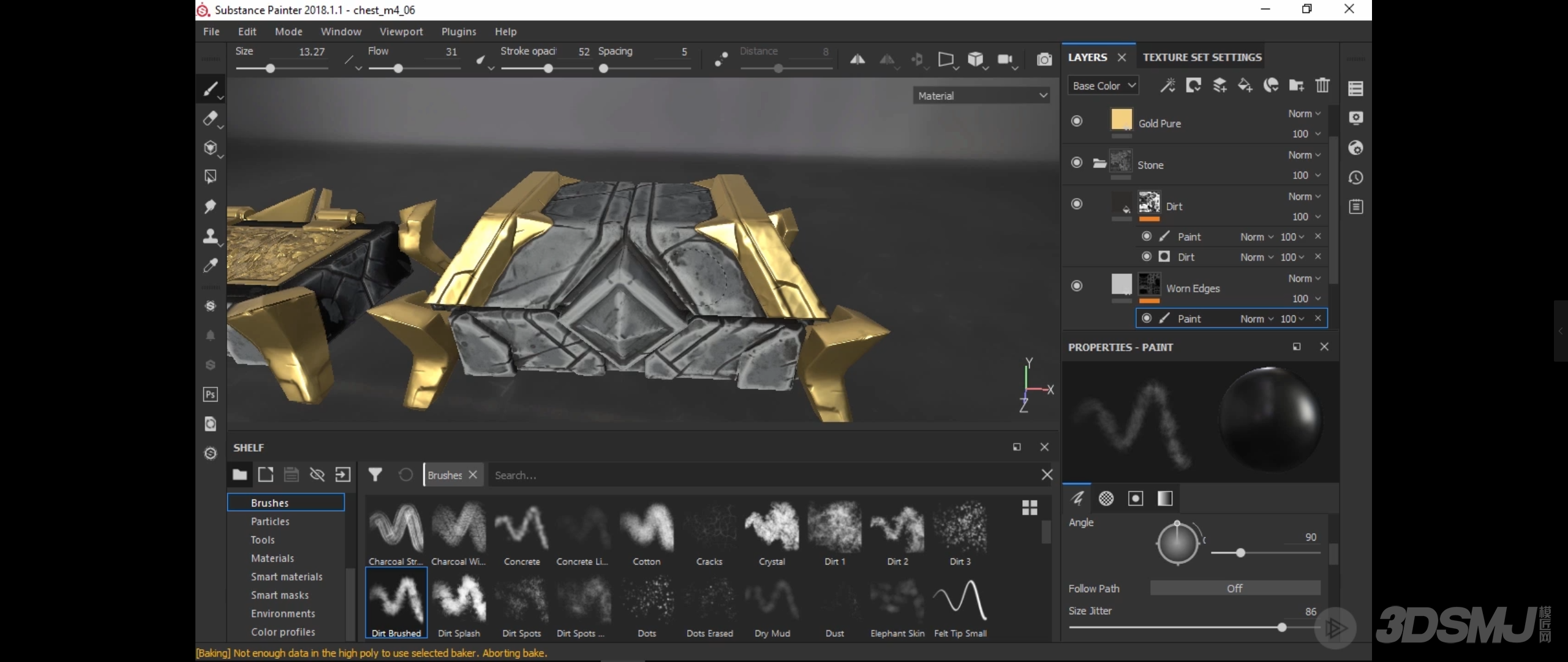Click the Export to Photoshop icon
The height and width of the screenshot is (662, 1568).
210,394
